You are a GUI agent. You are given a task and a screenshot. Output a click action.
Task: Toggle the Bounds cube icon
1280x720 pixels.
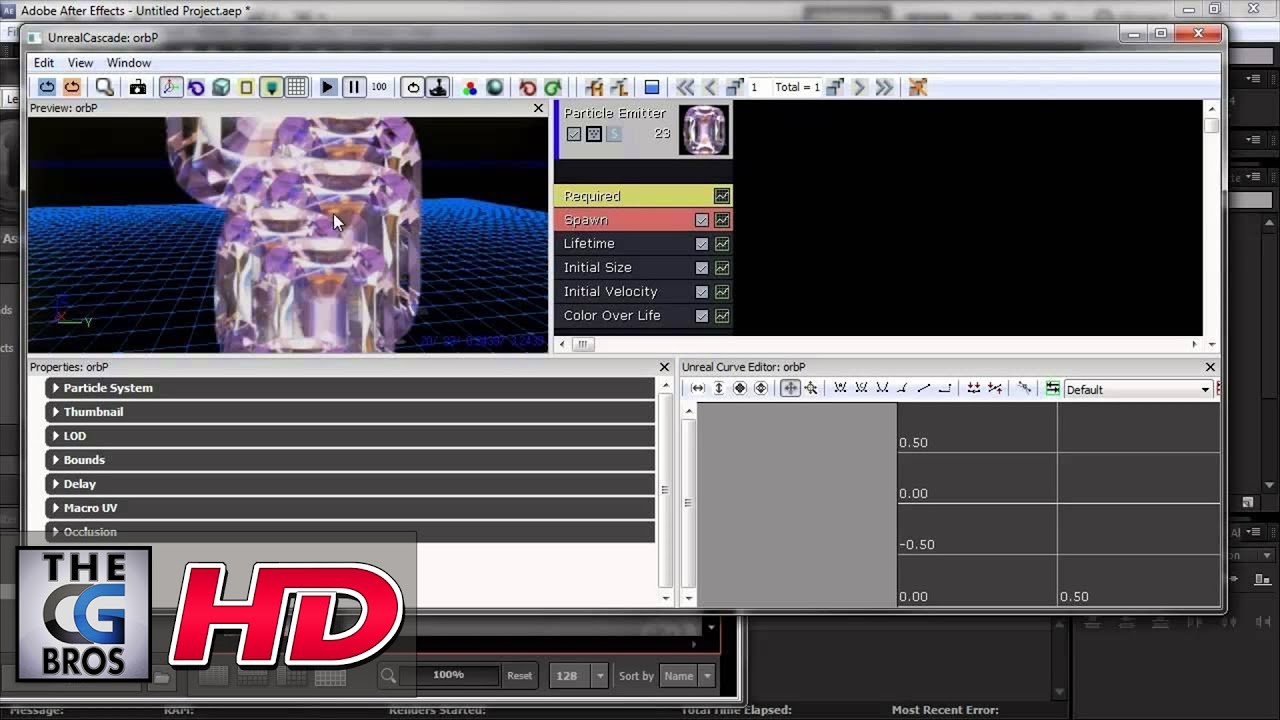pos(221,88)
